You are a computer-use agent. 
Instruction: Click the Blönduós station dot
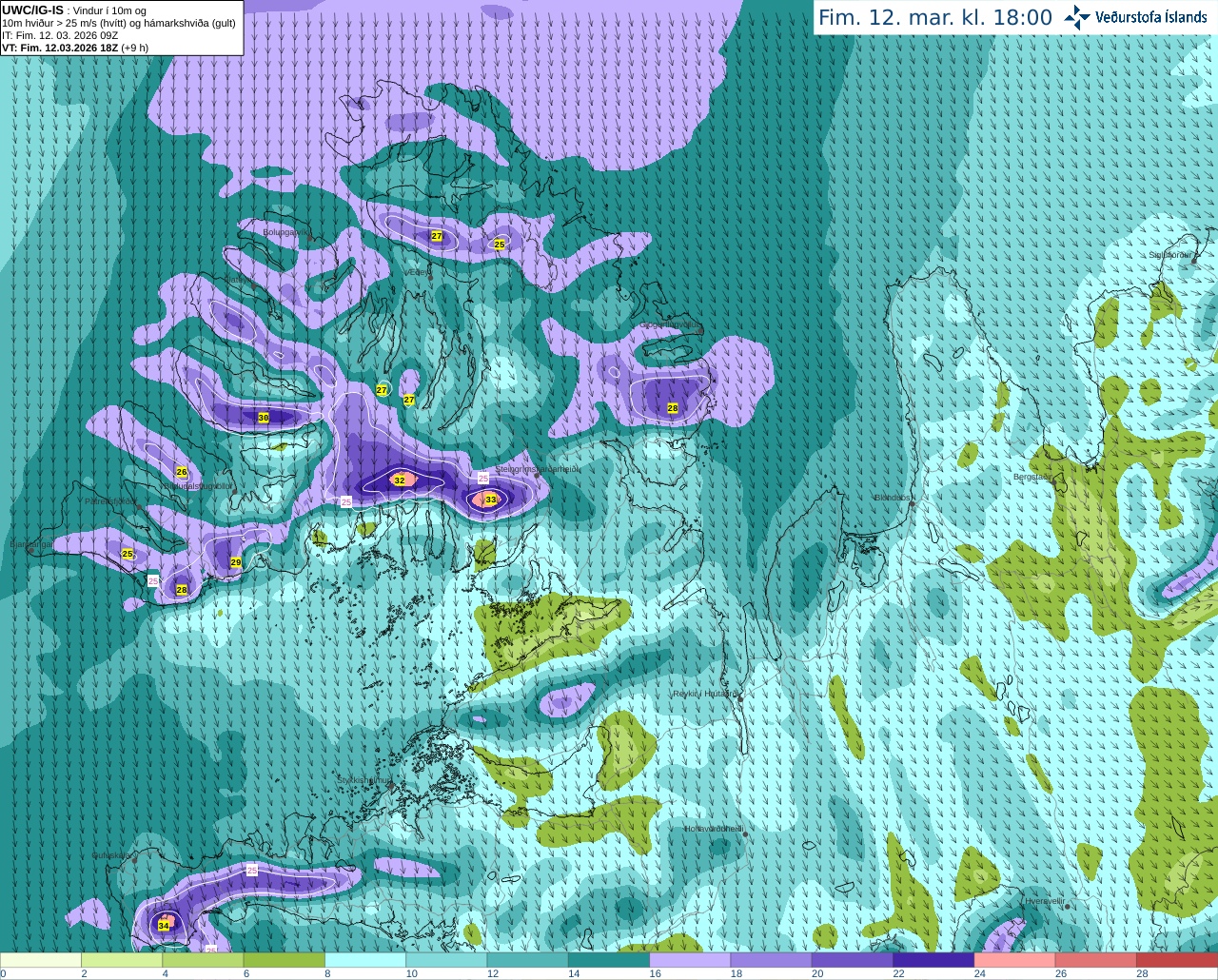(912, 505)
